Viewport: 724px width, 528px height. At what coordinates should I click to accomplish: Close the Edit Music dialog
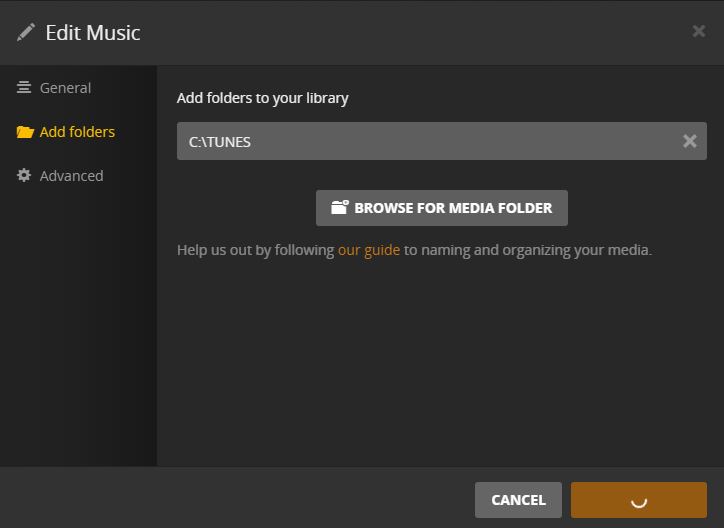click(x=699, y=31)
